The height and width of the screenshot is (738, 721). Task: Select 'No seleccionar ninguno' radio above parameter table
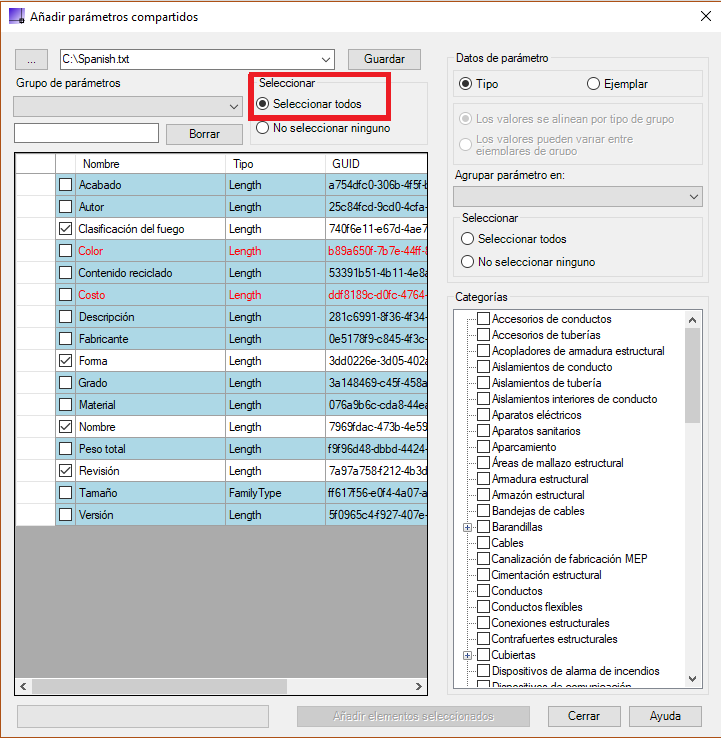click(263, 128)
